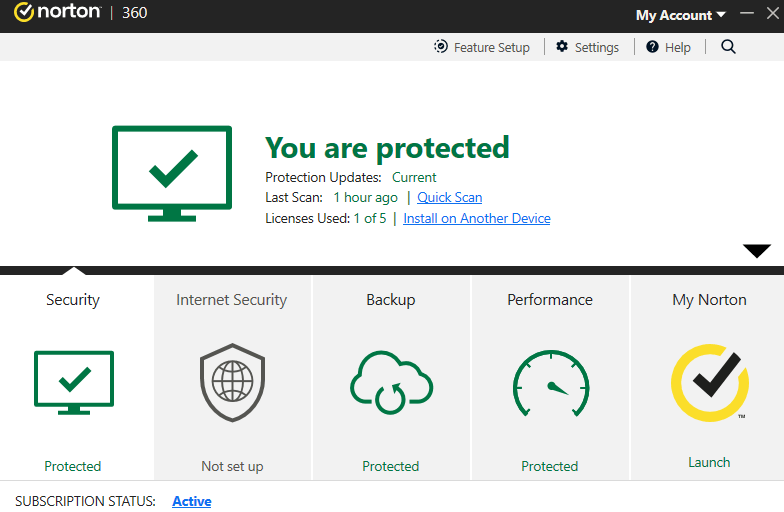Screen dimensions: 784x512
Task: Click the Backup cloud icon
Action: [391, 383]
